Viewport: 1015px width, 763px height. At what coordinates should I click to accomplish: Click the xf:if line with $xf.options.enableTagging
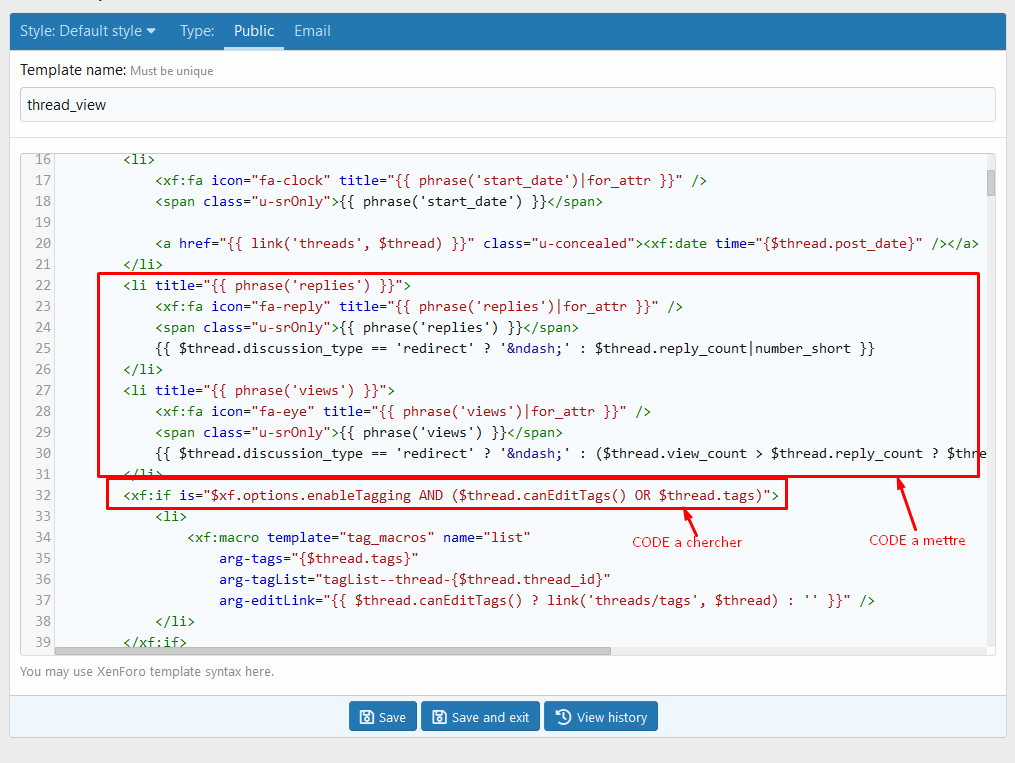pyautogui.click(x=451, y=495)
